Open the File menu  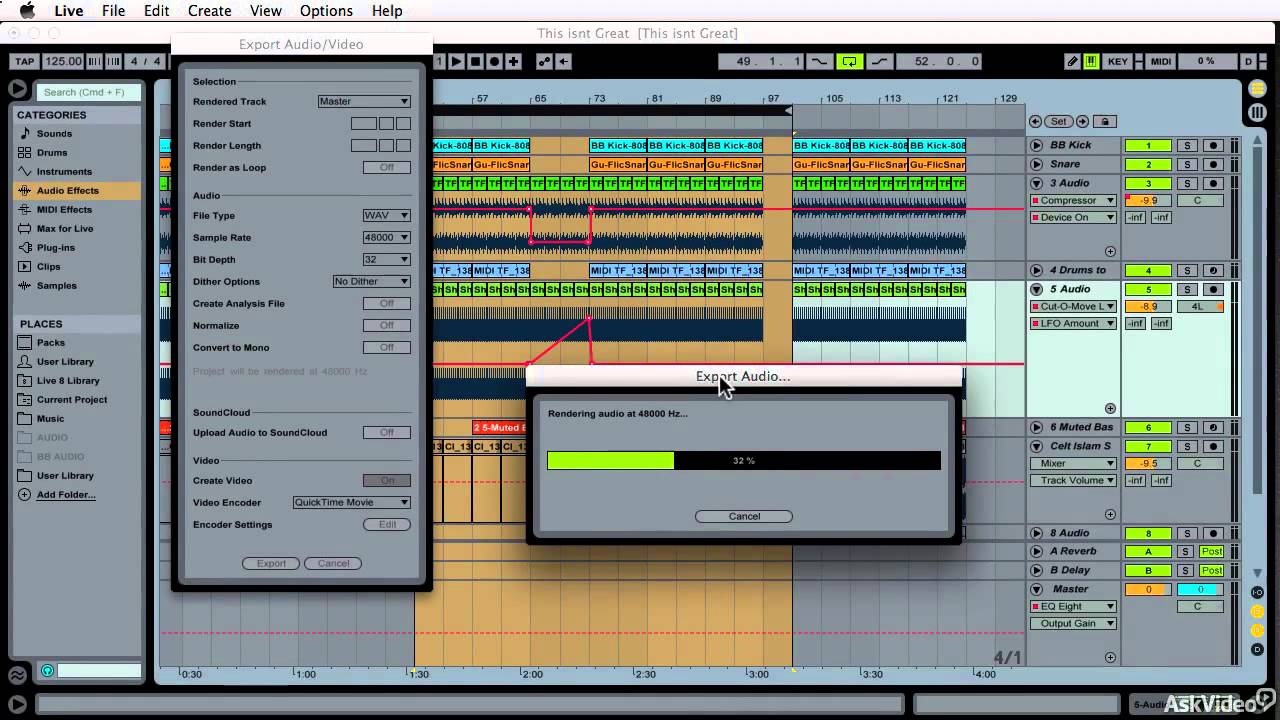click(x=113, y=11)
